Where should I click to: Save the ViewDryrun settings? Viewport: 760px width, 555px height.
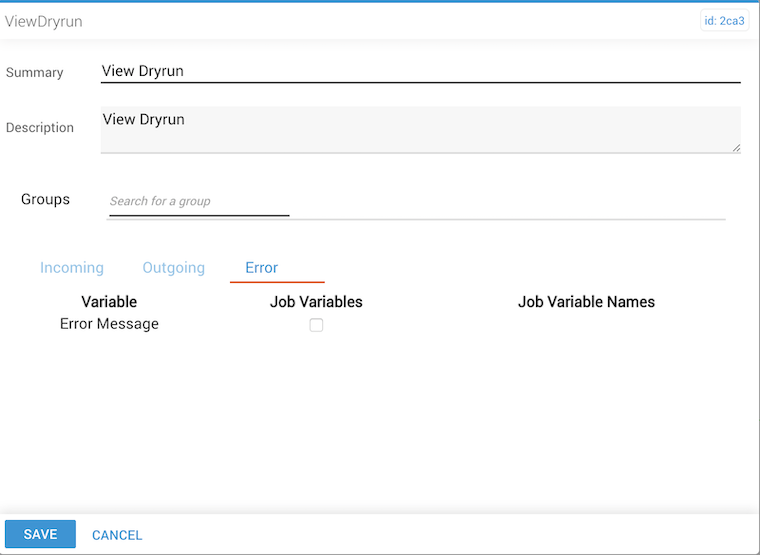(40, 534)
